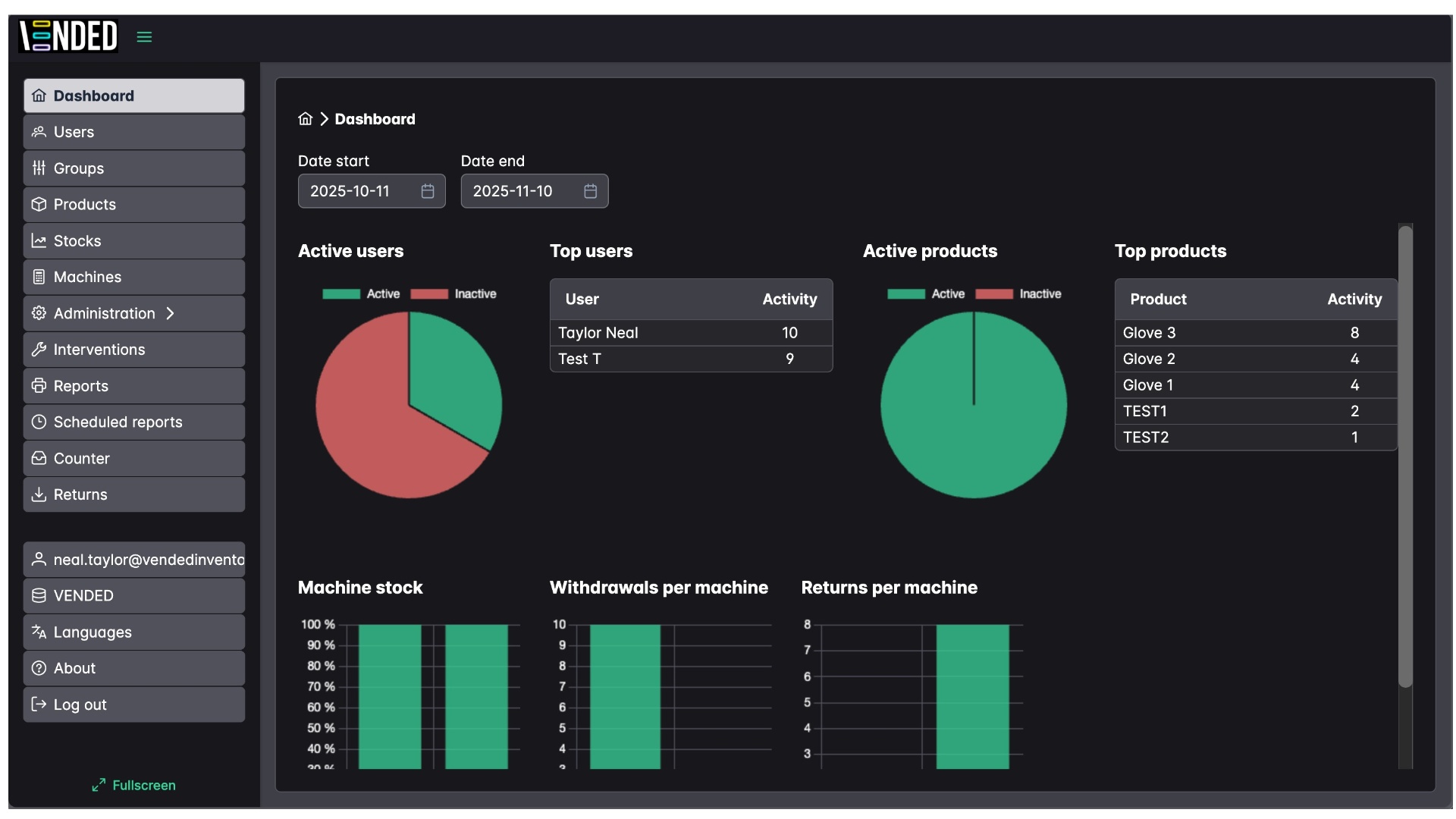This screenshot has width=1456, height=819.
Task: Click the Counter inbox icon
Action: tap(39, 458)
